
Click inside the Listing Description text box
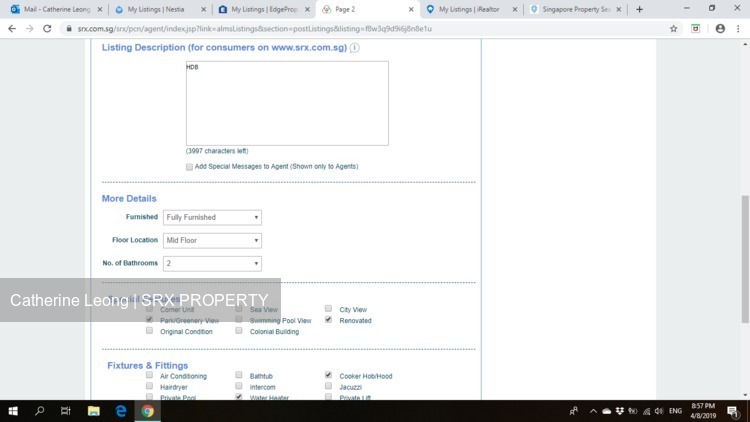point(287,103)
